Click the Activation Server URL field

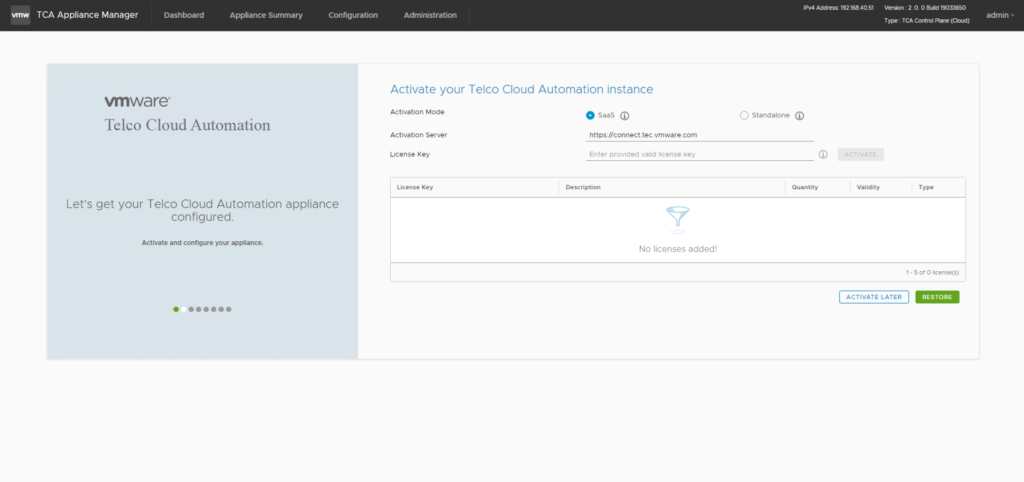click(x=699, y=134)
